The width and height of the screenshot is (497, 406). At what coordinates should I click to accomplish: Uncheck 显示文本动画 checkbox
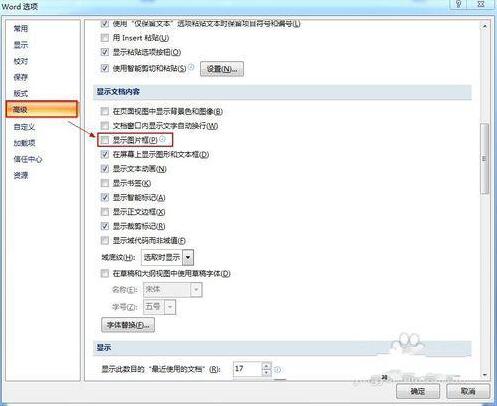[105, 169]
